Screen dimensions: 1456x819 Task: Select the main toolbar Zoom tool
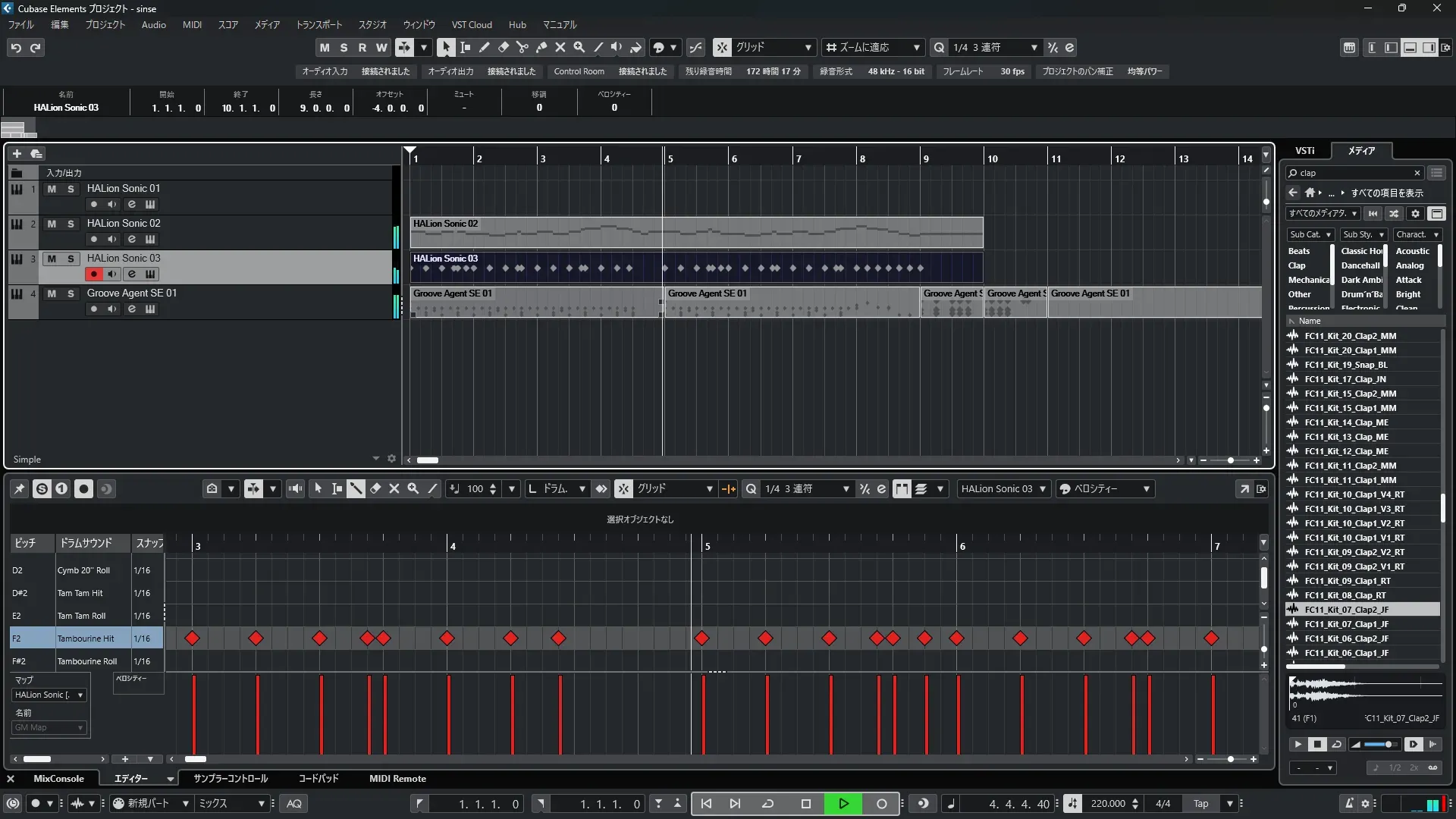pos(579,47)
